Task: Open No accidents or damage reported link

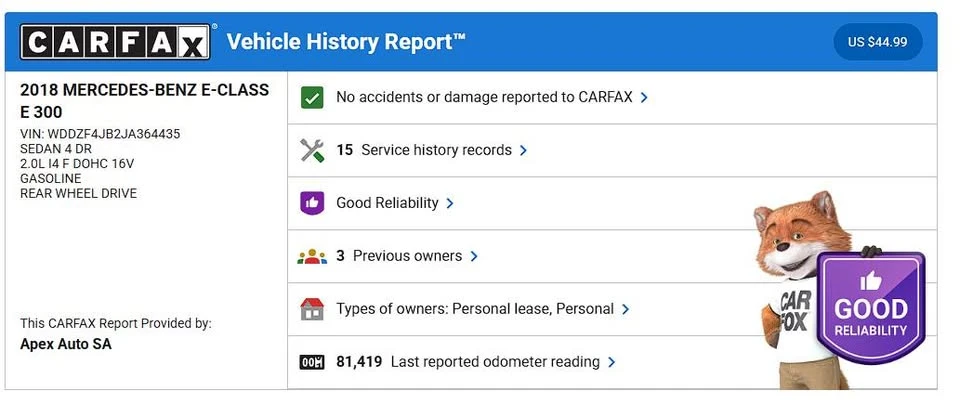Action: [484, 97]
